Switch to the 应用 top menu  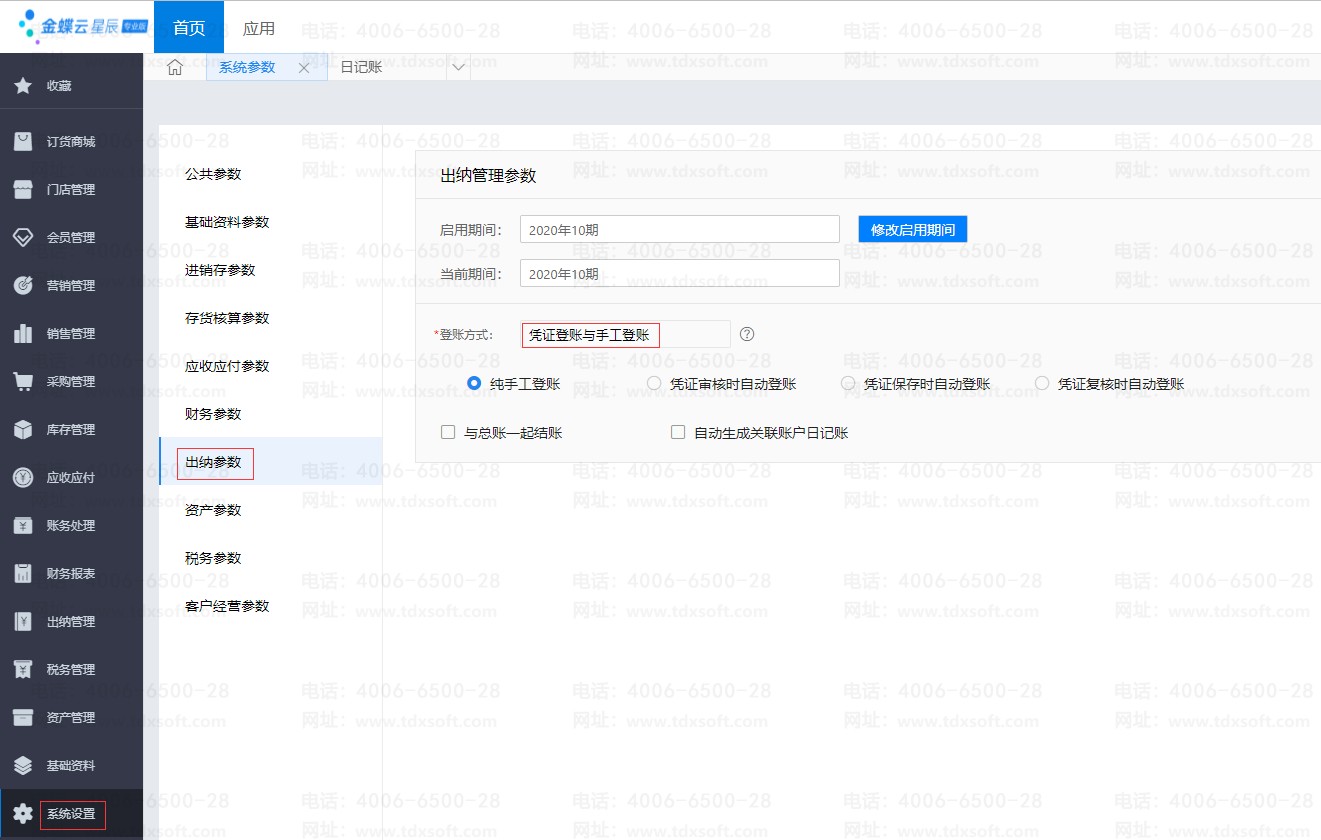(x=259, y=28)
